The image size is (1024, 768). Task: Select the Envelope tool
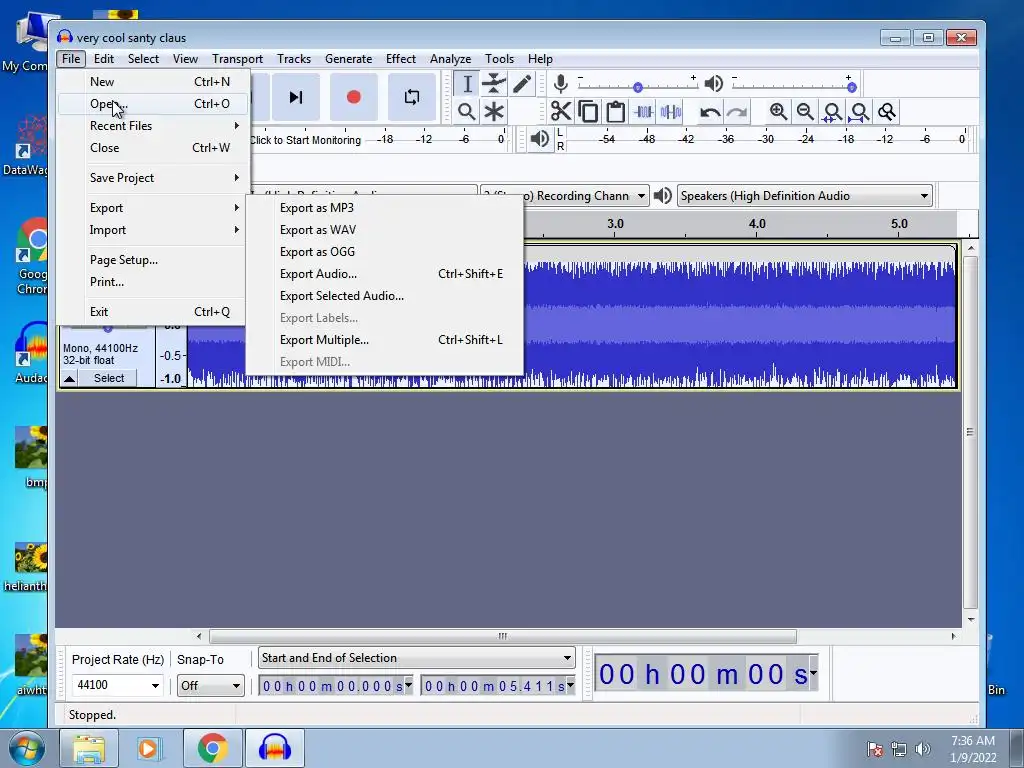point(494,84)
